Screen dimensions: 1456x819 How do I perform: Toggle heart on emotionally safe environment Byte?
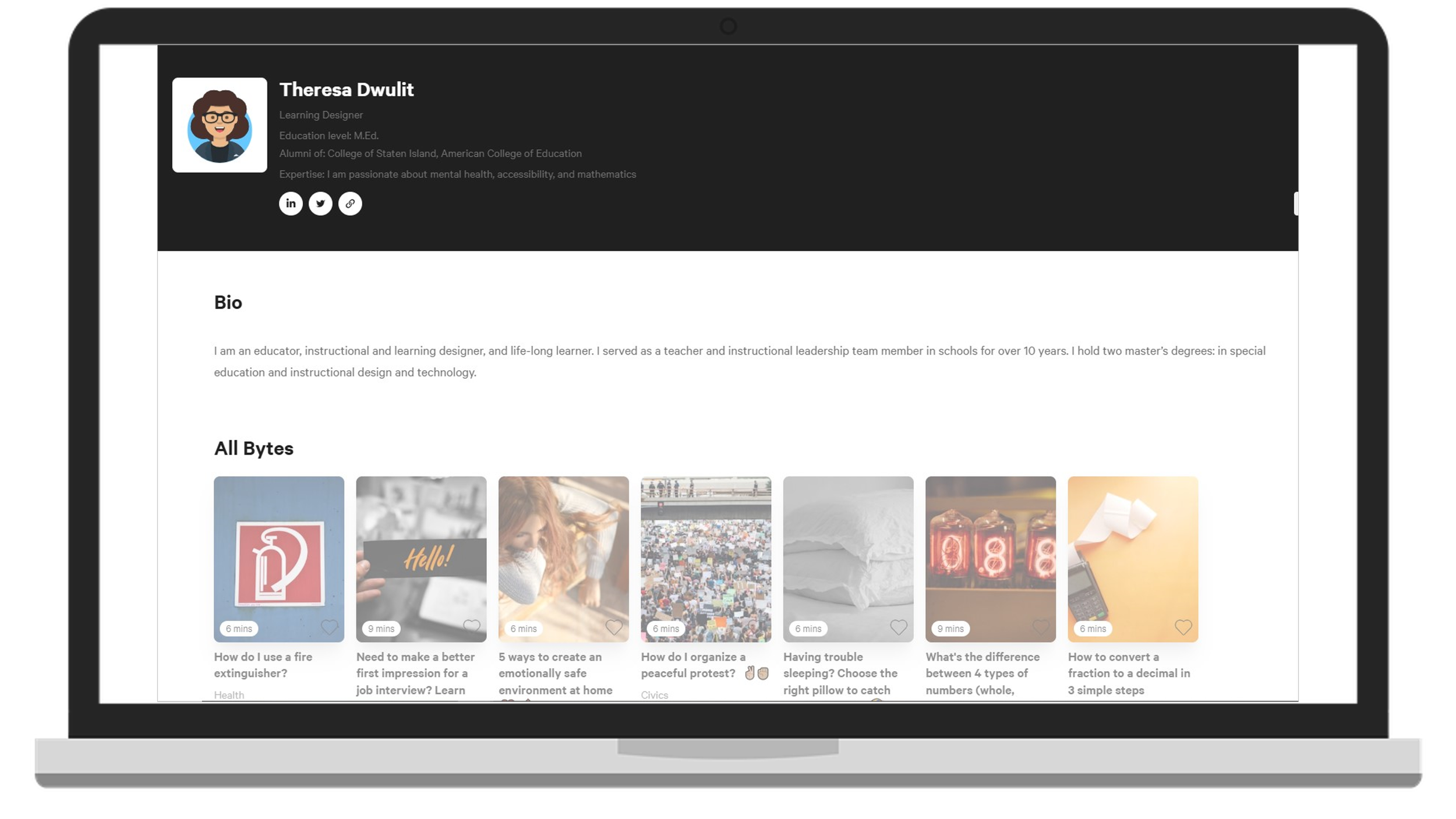[x=614, y=627]
